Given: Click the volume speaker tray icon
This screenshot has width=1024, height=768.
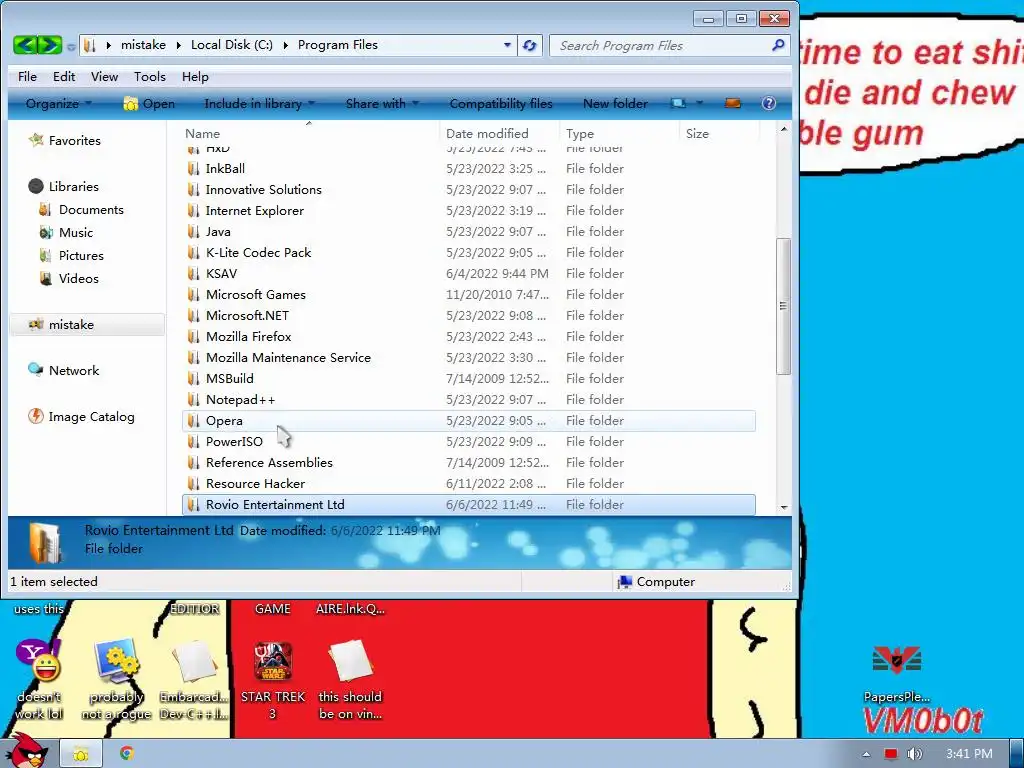Looking at the screenshot, I should 914,754.
